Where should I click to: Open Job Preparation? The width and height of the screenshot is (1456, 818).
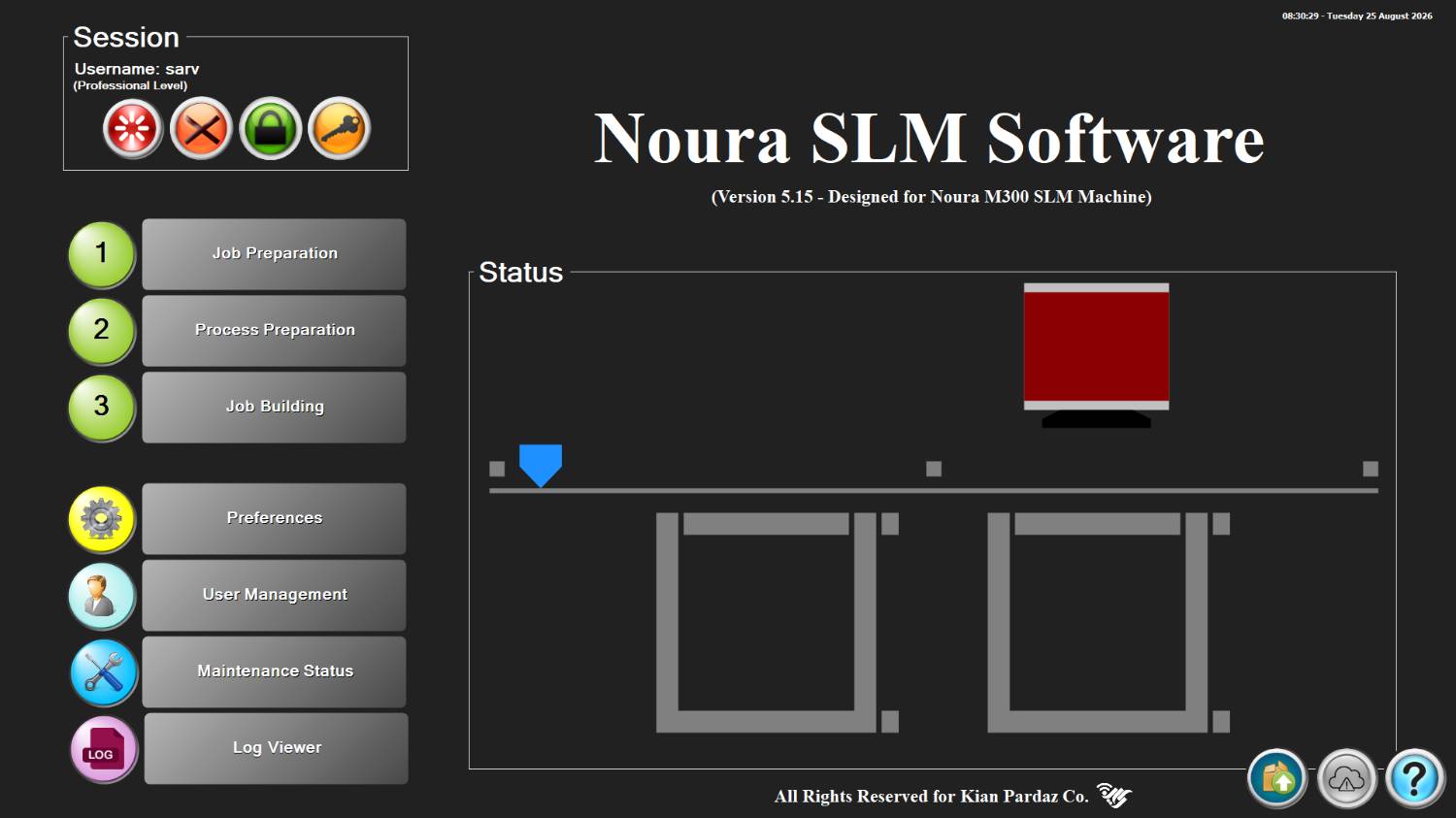275,254
